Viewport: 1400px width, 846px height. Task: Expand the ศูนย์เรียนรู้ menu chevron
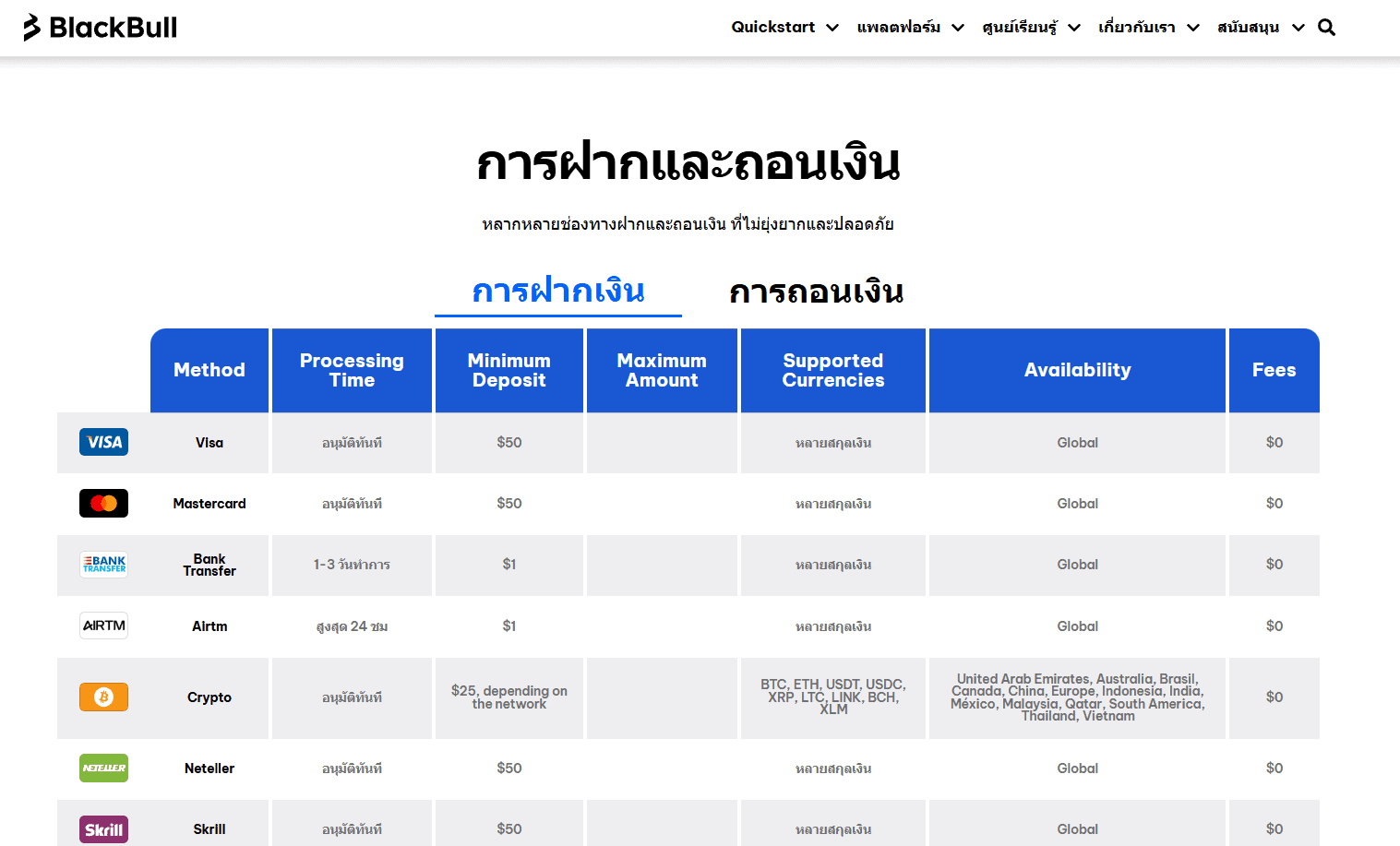click(1074, 28)
